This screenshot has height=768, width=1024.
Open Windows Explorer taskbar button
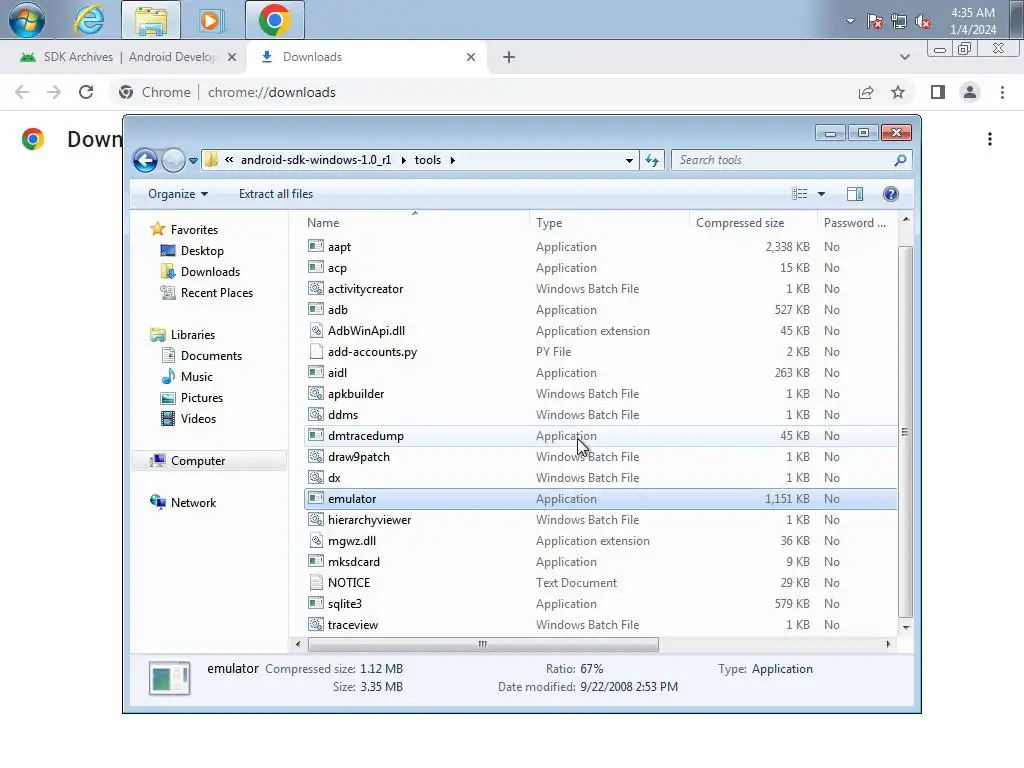151,20
